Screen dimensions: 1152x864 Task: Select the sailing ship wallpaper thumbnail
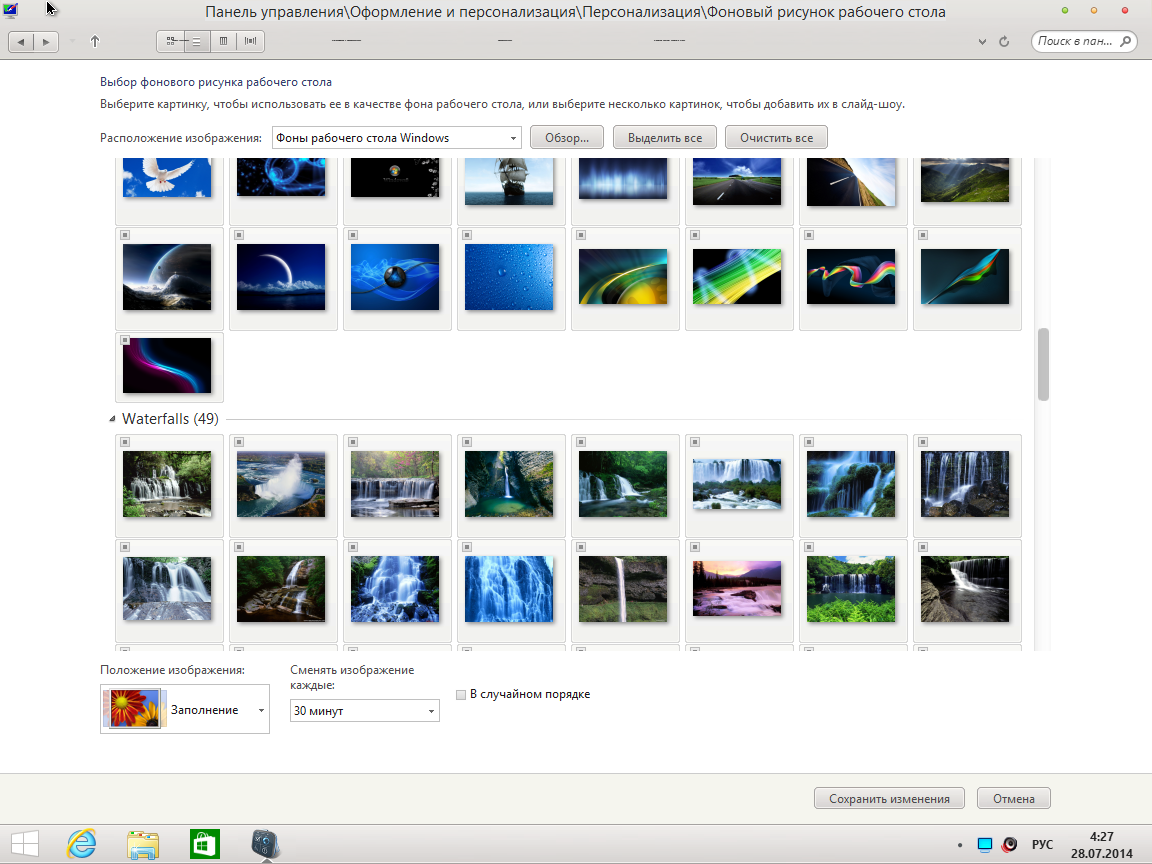(508, 181)
